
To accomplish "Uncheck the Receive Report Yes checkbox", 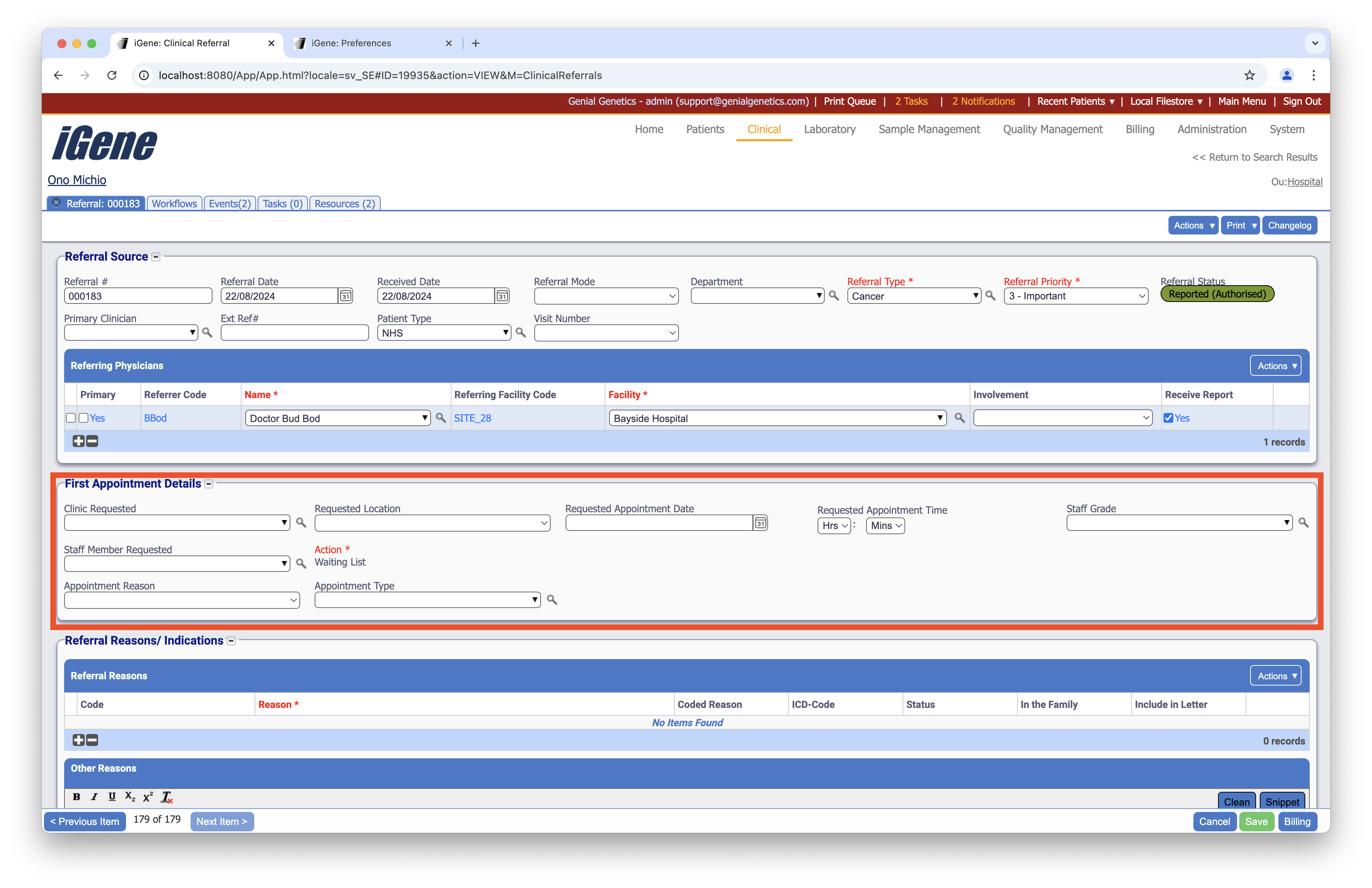I will tap(1168, 418).
